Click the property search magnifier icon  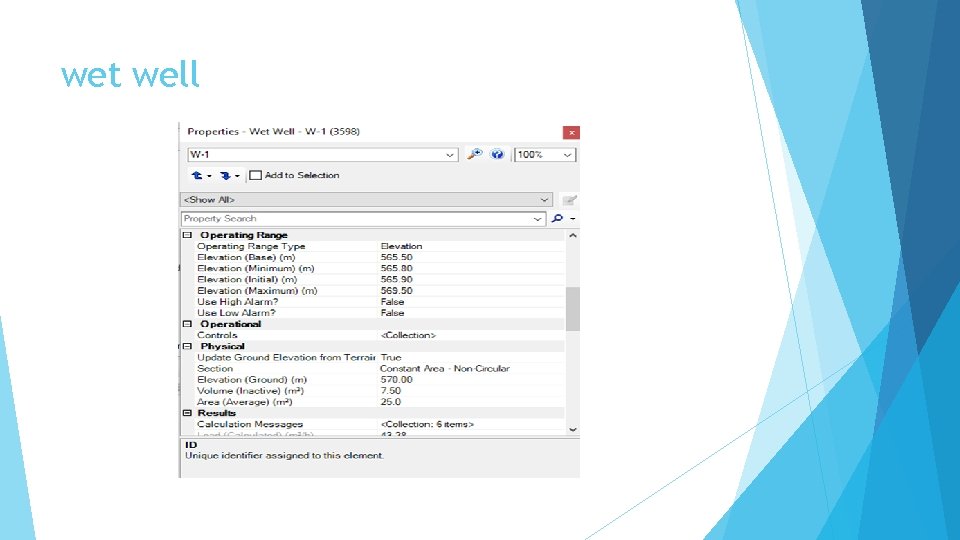(557, 219)
